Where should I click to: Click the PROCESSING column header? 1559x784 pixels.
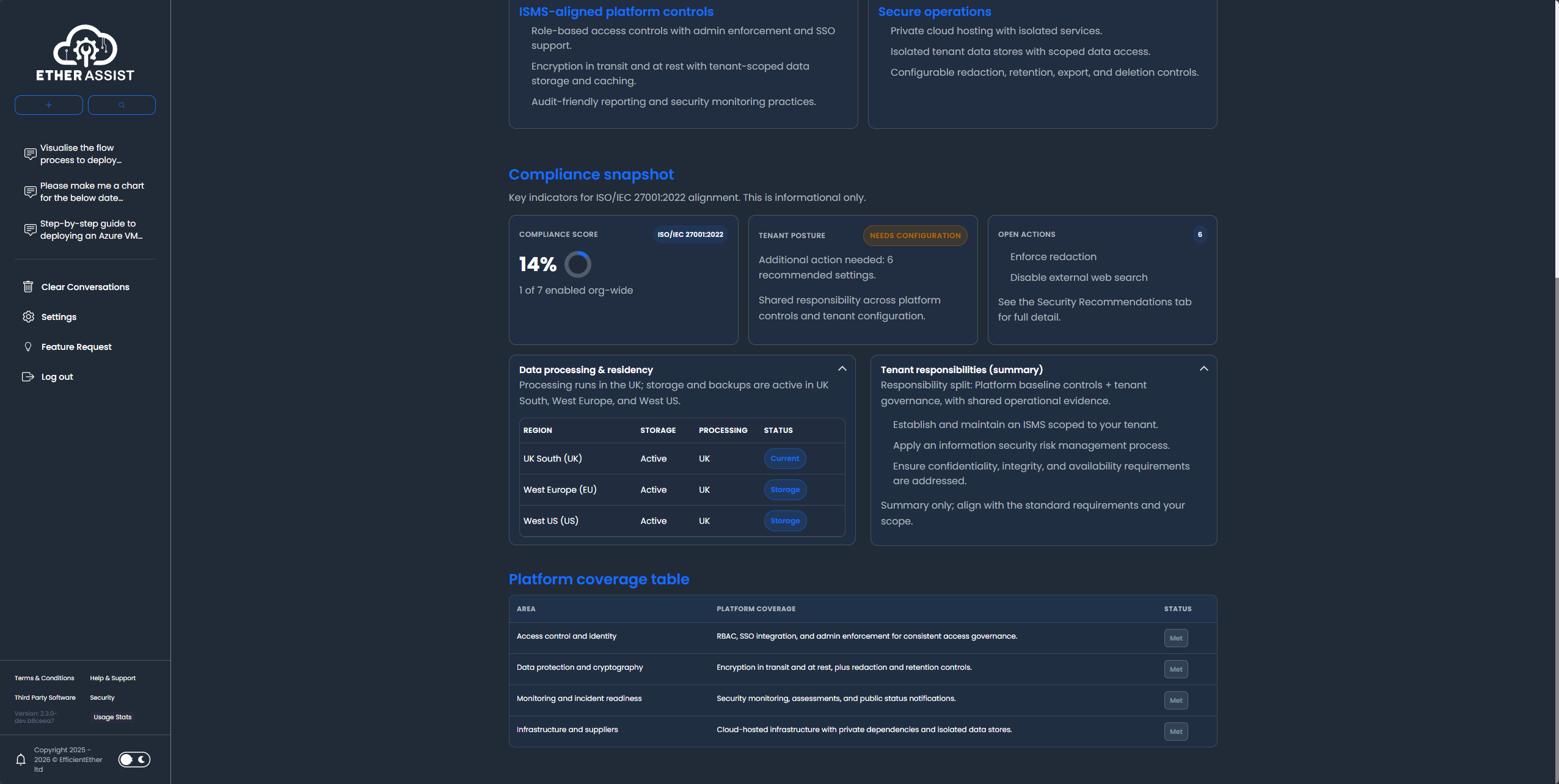(x=723, y=430)
